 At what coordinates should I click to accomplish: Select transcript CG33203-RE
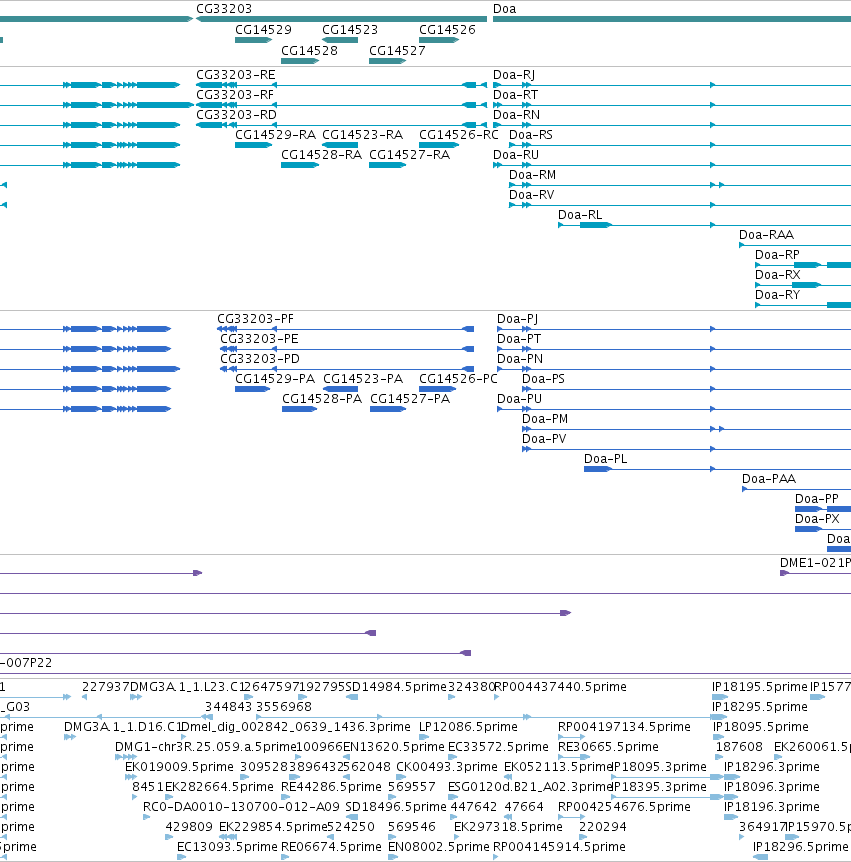tap(236, 75)
